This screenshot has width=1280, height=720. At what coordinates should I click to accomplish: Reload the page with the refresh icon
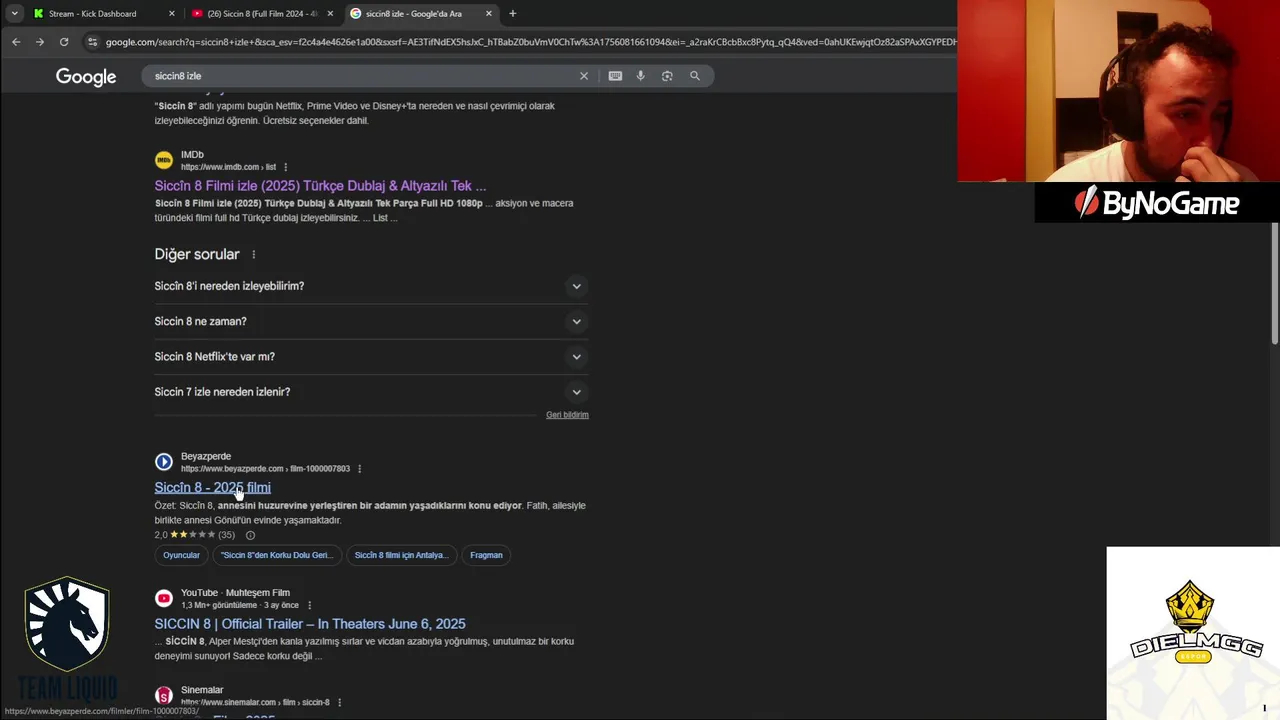point(64,42)
